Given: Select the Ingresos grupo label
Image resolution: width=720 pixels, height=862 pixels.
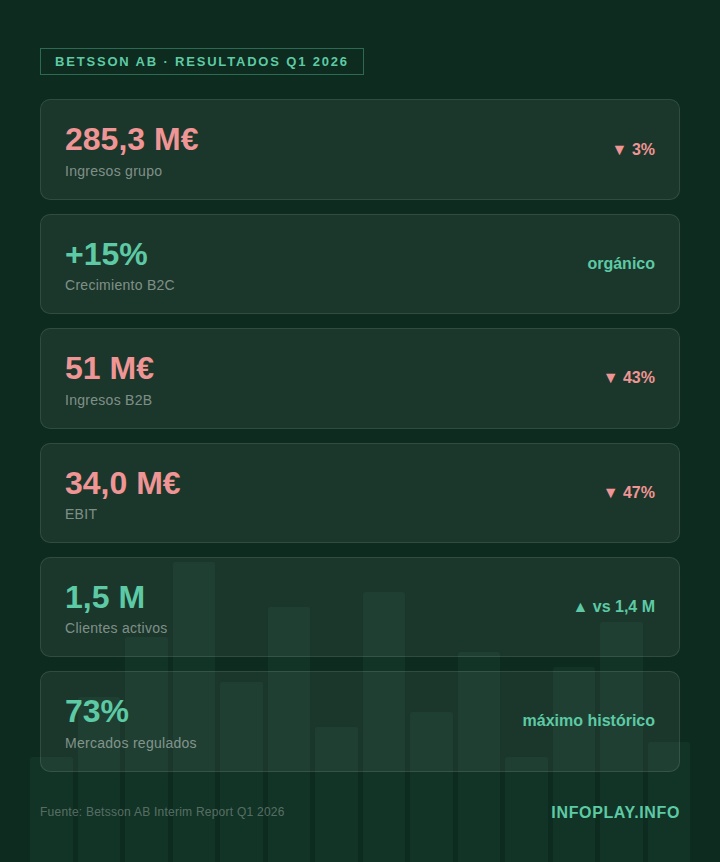Looking at the screenshot, I should [x=113, y=171].
